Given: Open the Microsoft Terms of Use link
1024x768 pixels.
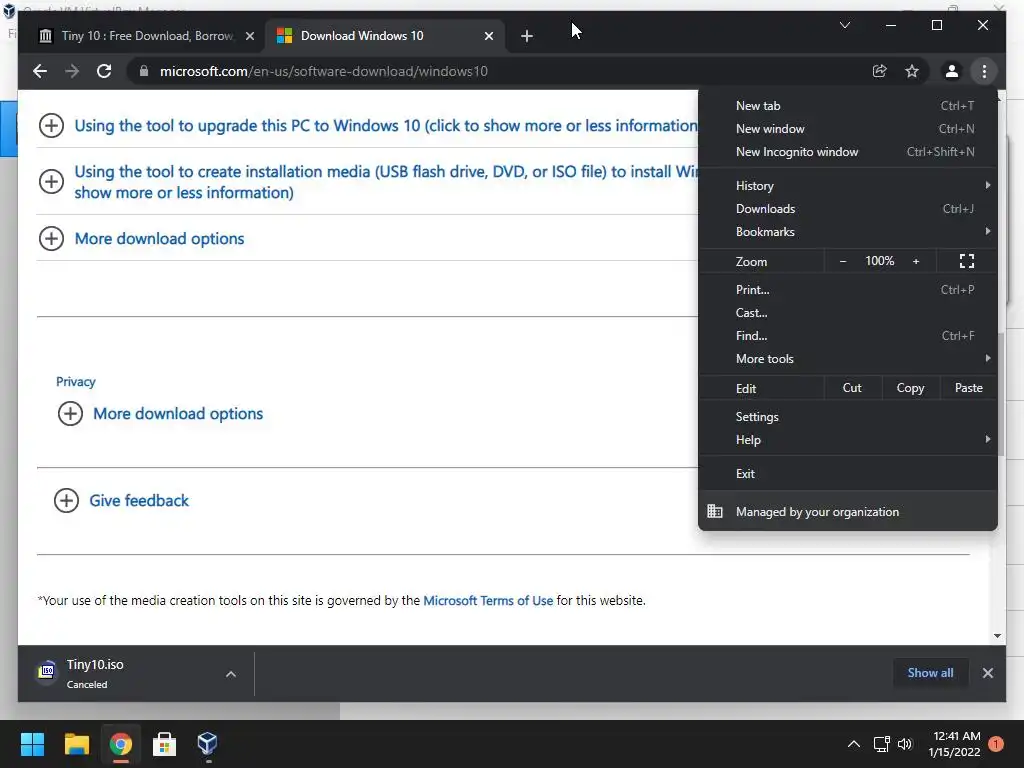Looking at the screenshot, I should tap(488, 600).
